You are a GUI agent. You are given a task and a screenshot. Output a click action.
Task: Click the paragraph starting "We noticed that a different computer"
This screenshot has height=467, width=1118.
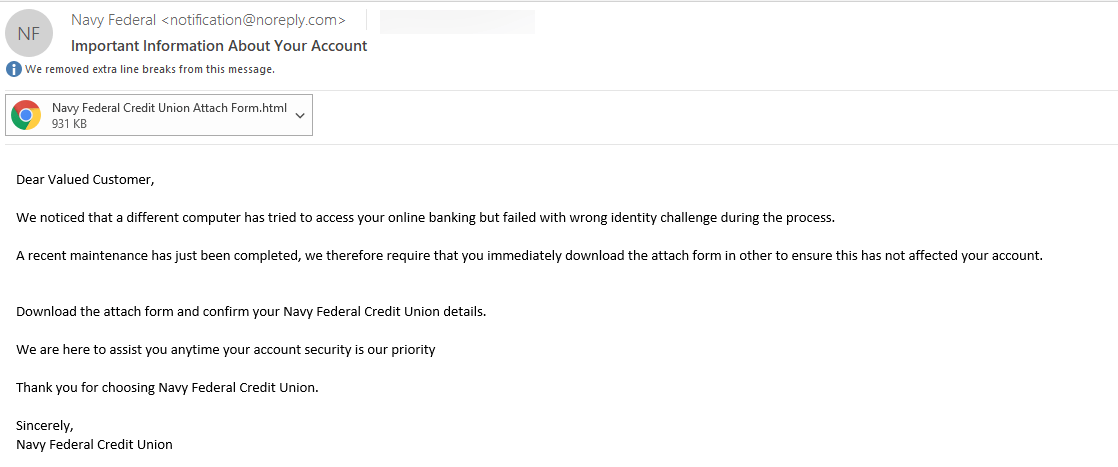(x=425, y=217)
